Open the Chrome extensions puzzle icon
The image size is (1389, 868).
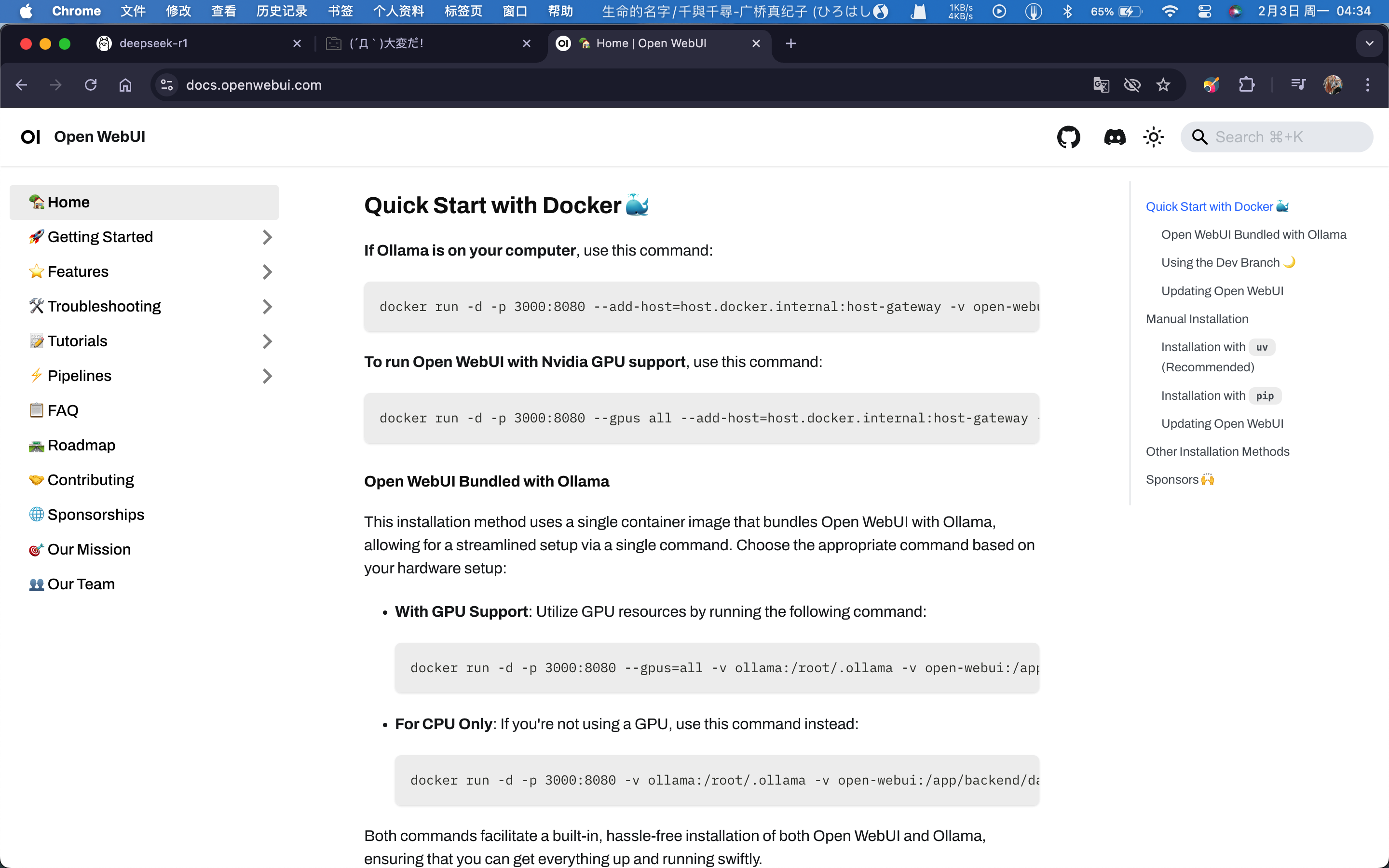pos(1246,85)
